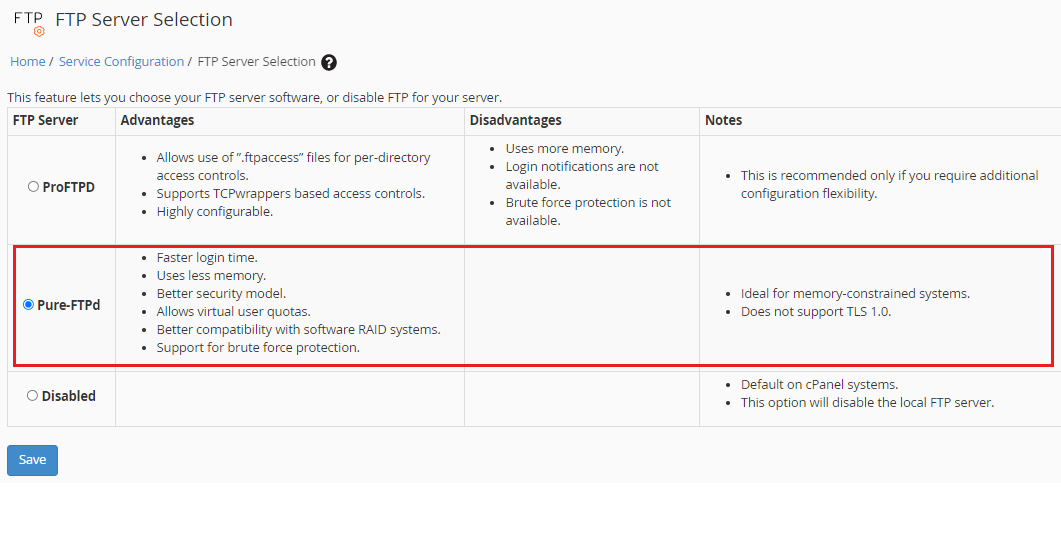Open the help question mark icon
Viewport: 1061px width, 539px height.
point(329,62)
